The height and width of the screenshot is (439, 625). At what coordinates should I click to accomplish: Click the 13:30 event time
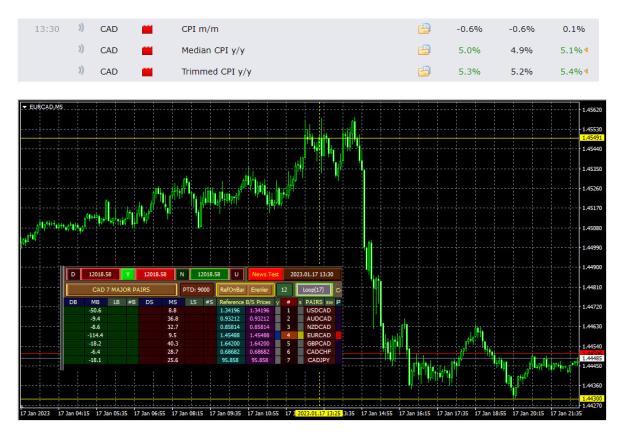point(47,29)
